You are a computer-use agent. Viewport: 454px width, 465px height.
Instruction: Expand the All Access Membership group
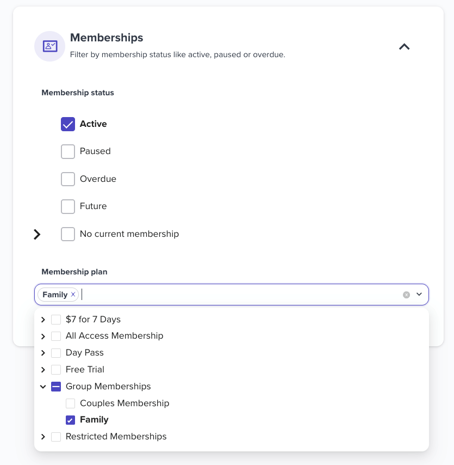[43, 336]
